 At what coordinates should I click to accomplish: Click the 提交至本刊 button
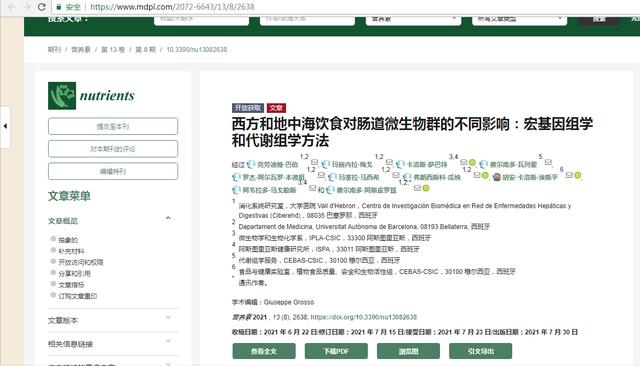113,126
